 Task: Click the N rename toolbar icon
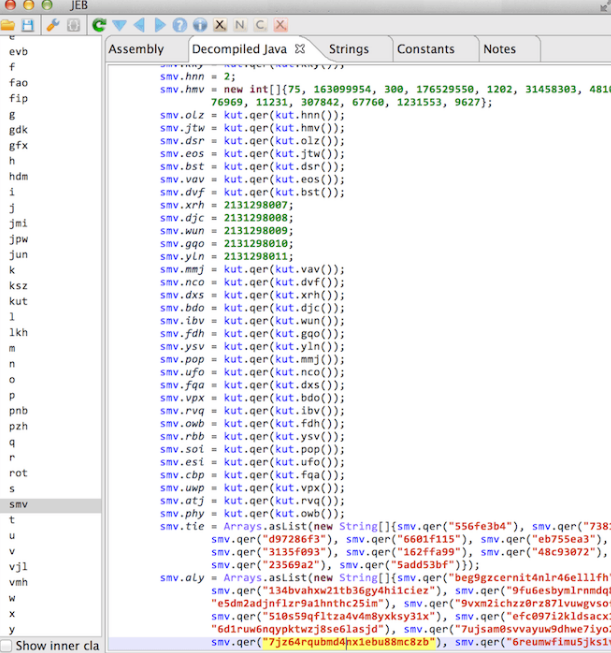tap(240, 25)
